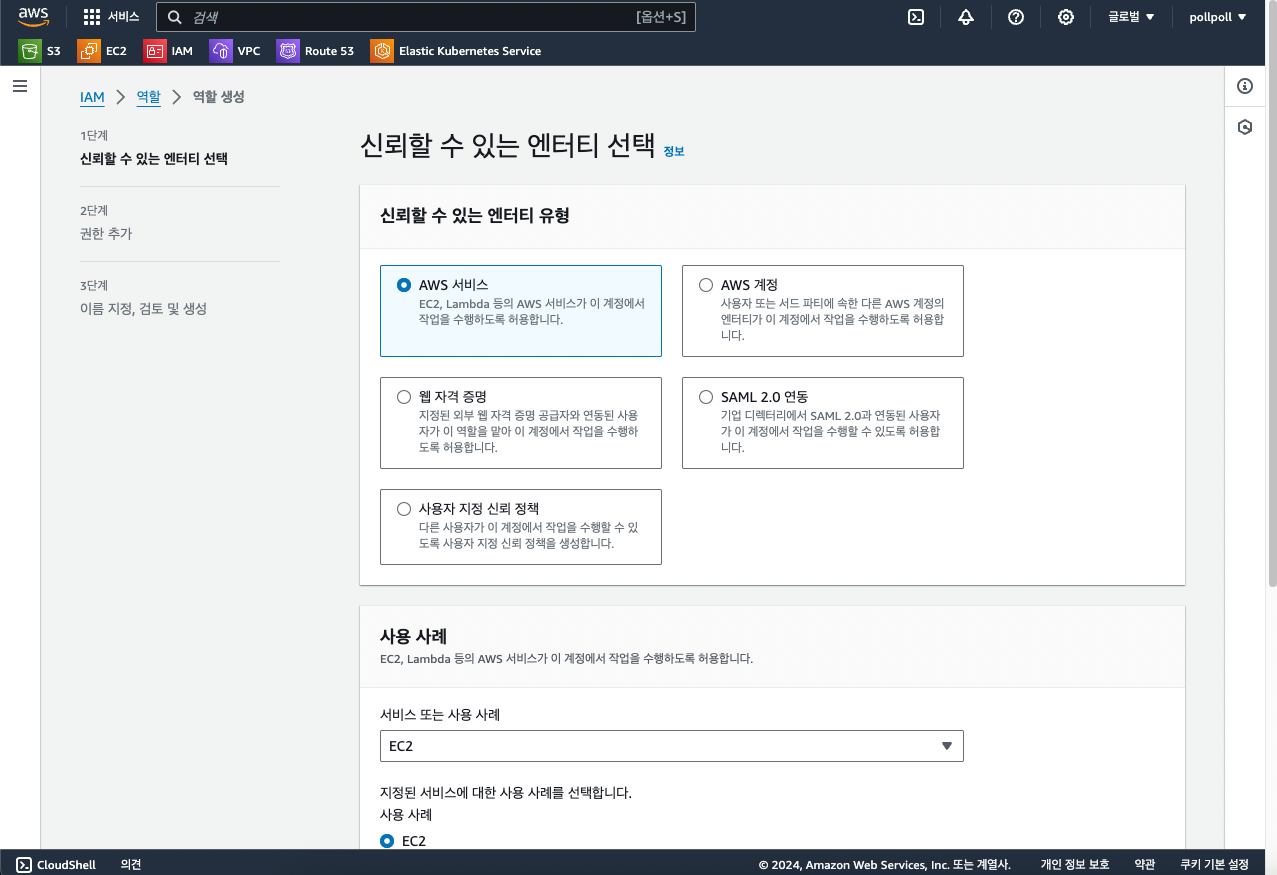Screen dimensions: 1277x875
Task: Open the 서비스 grid menu icon
Action: [x=92, y=17]
